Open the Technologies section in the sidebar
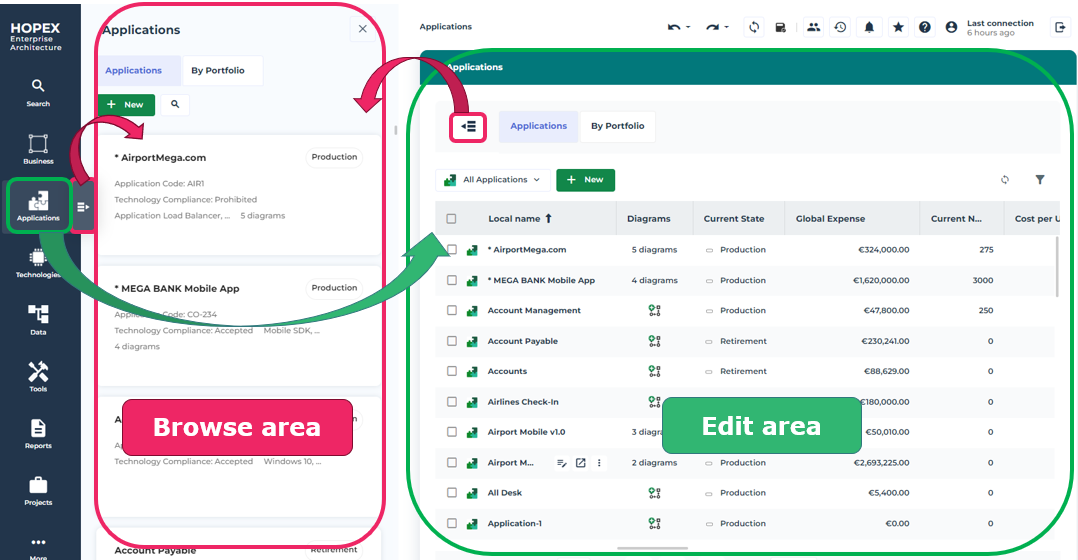1078x560 pixels. pyautogui.click(x=38, y=263)
